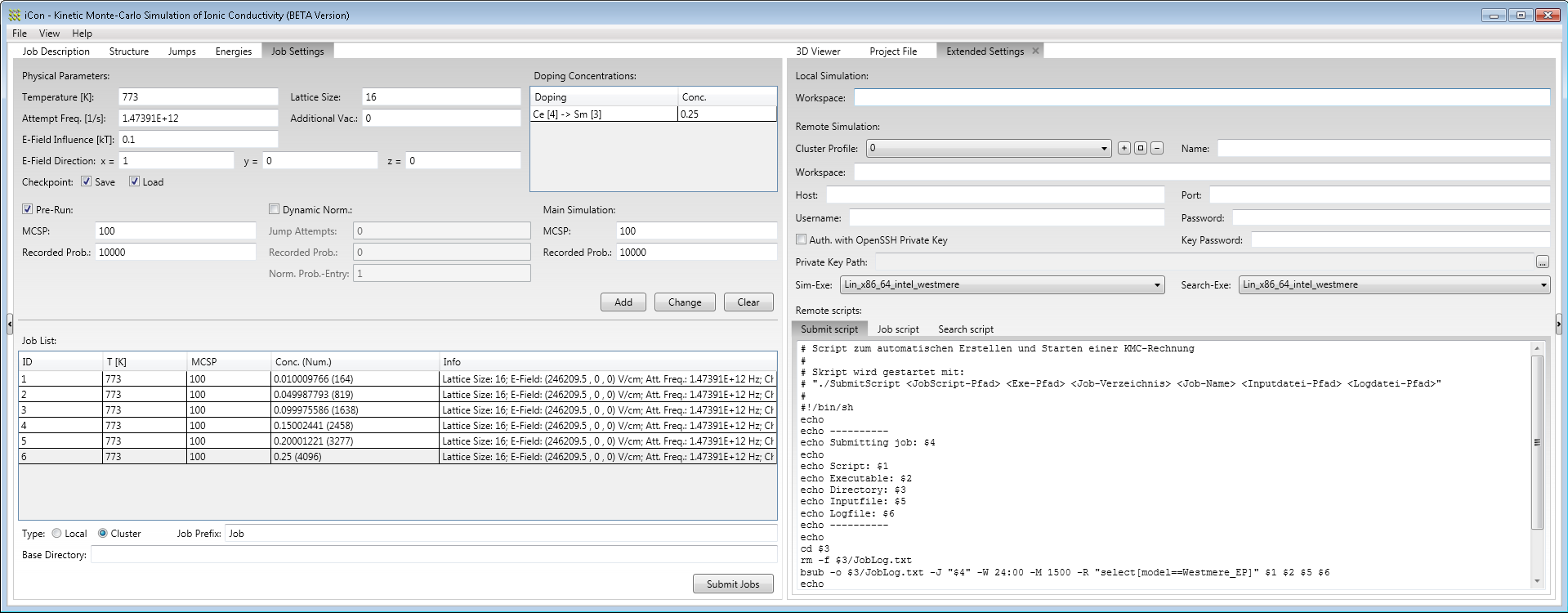
Task: Open the Search-Exe dropdown
Action: (x=1394, y=284)
